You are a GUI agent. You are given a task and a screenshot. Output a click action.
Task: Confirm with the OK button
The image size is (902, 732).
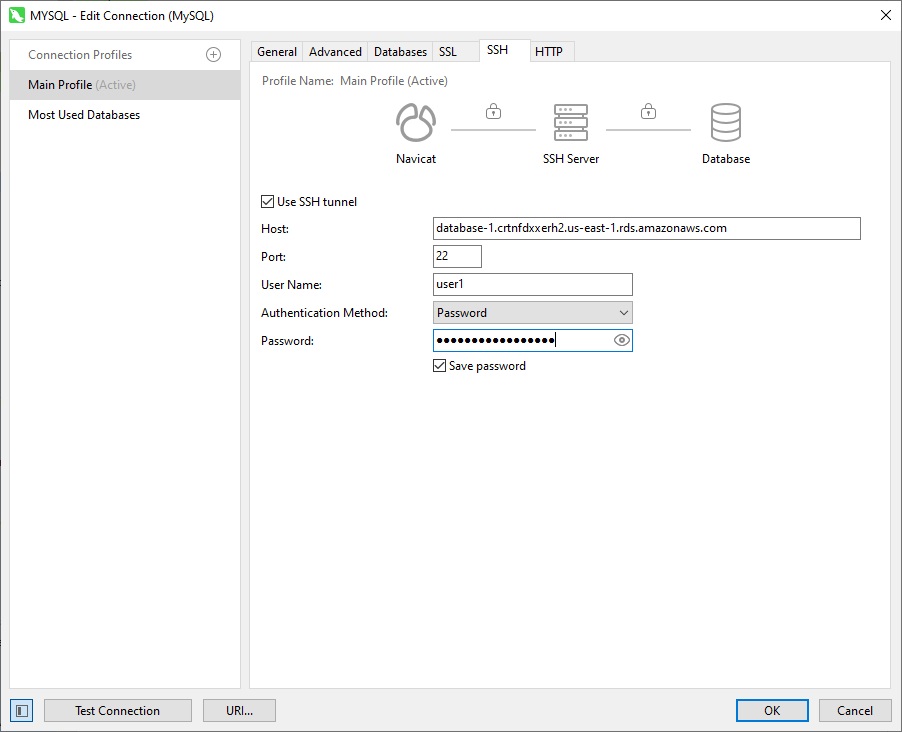[772, 711]
